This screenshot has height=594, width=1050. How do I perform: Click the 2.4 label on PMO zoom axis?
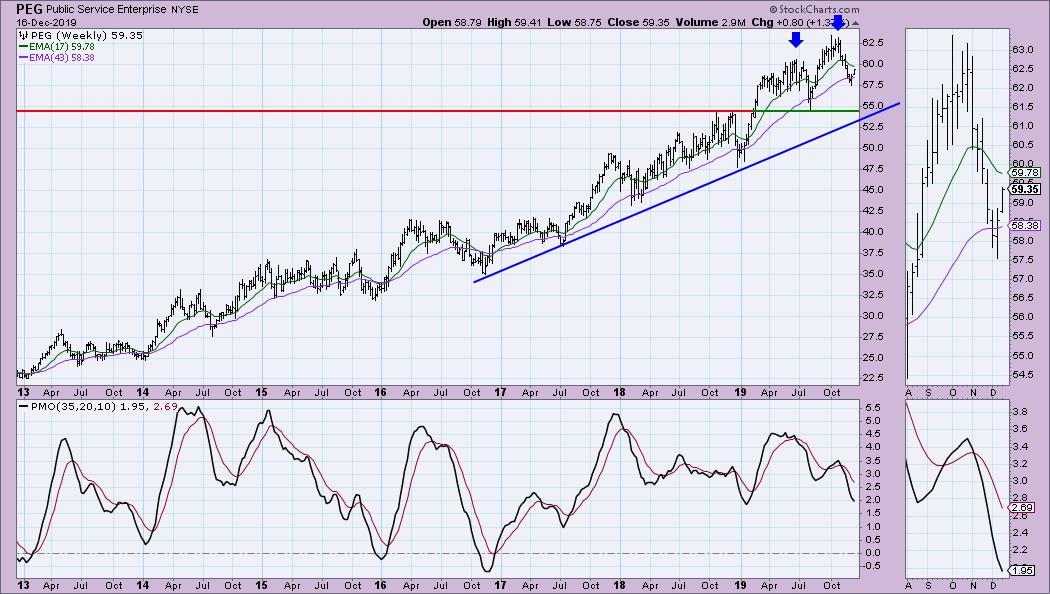point(1022,533)
